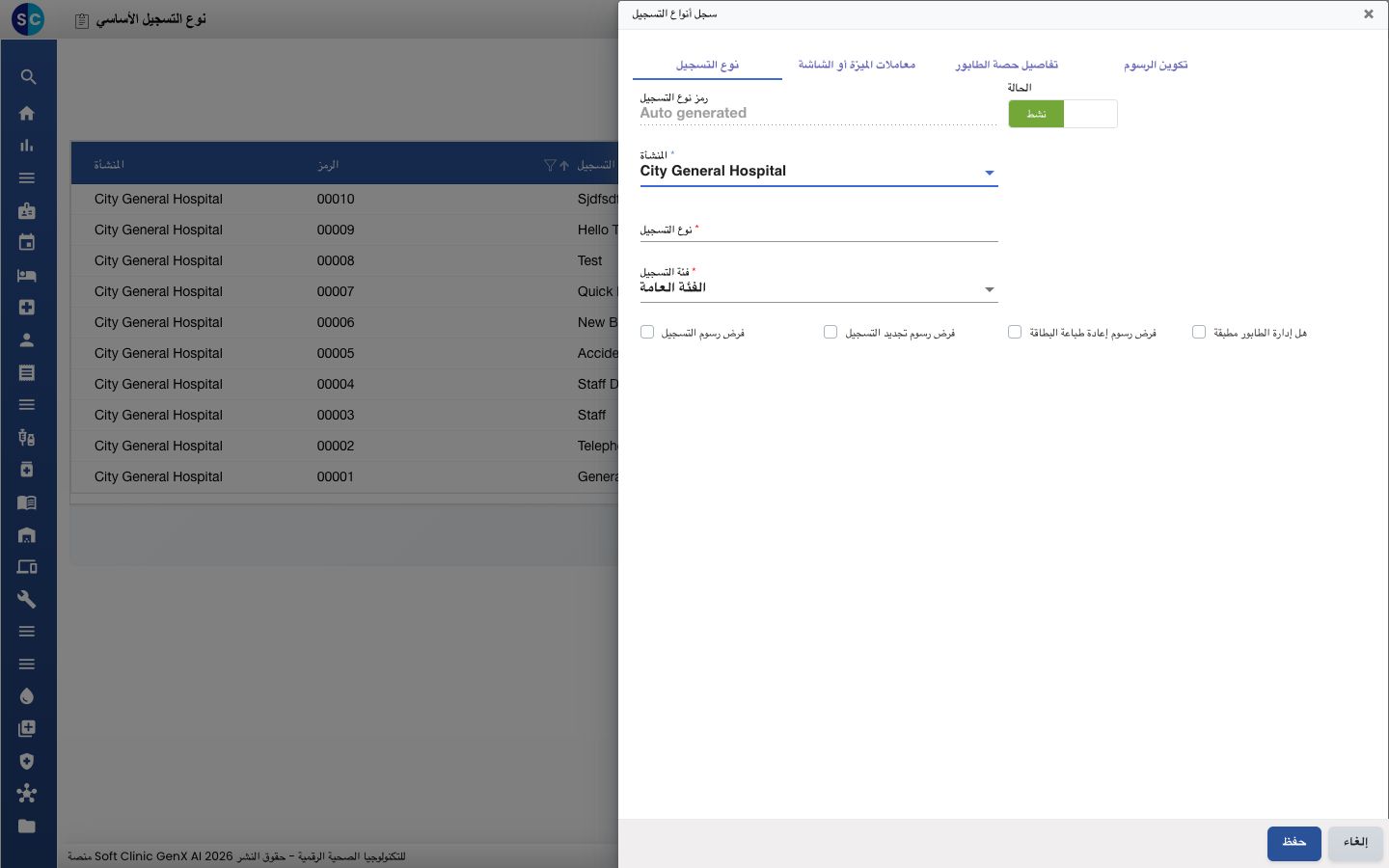The image size is (1389, 868).
Task: Toggle the الحالة نشط status switch
Action: [x=1063, y=114]
